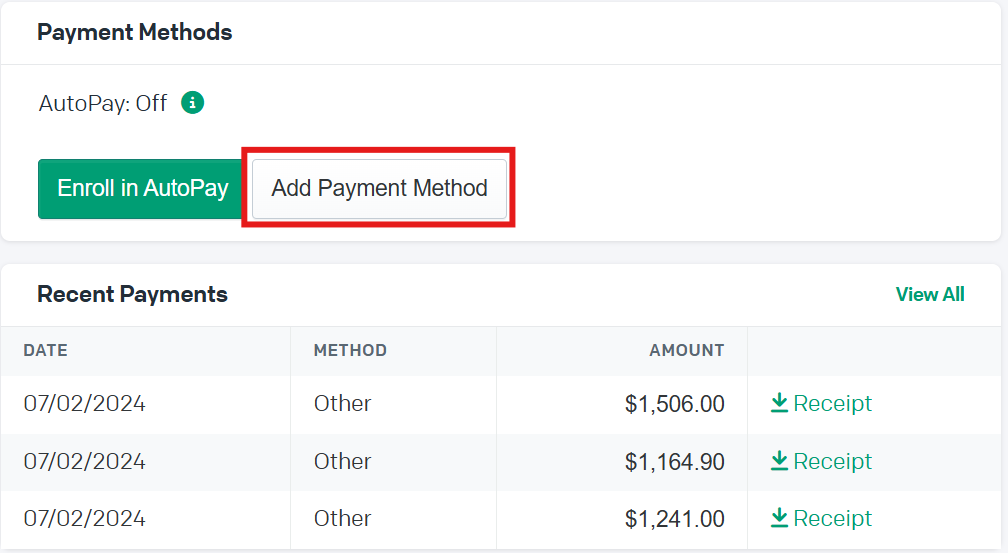
Task: Click the DATE column header
Action: pos(46,350)
